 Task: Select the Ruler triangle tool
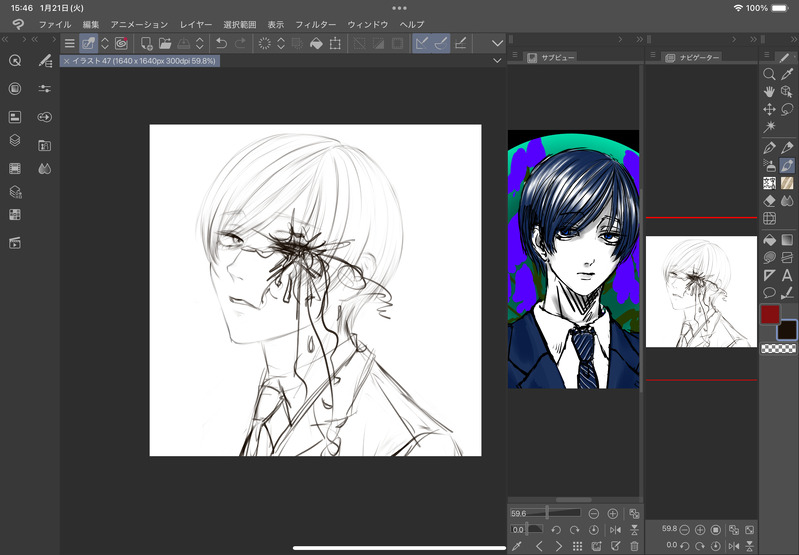coord(769,275)
